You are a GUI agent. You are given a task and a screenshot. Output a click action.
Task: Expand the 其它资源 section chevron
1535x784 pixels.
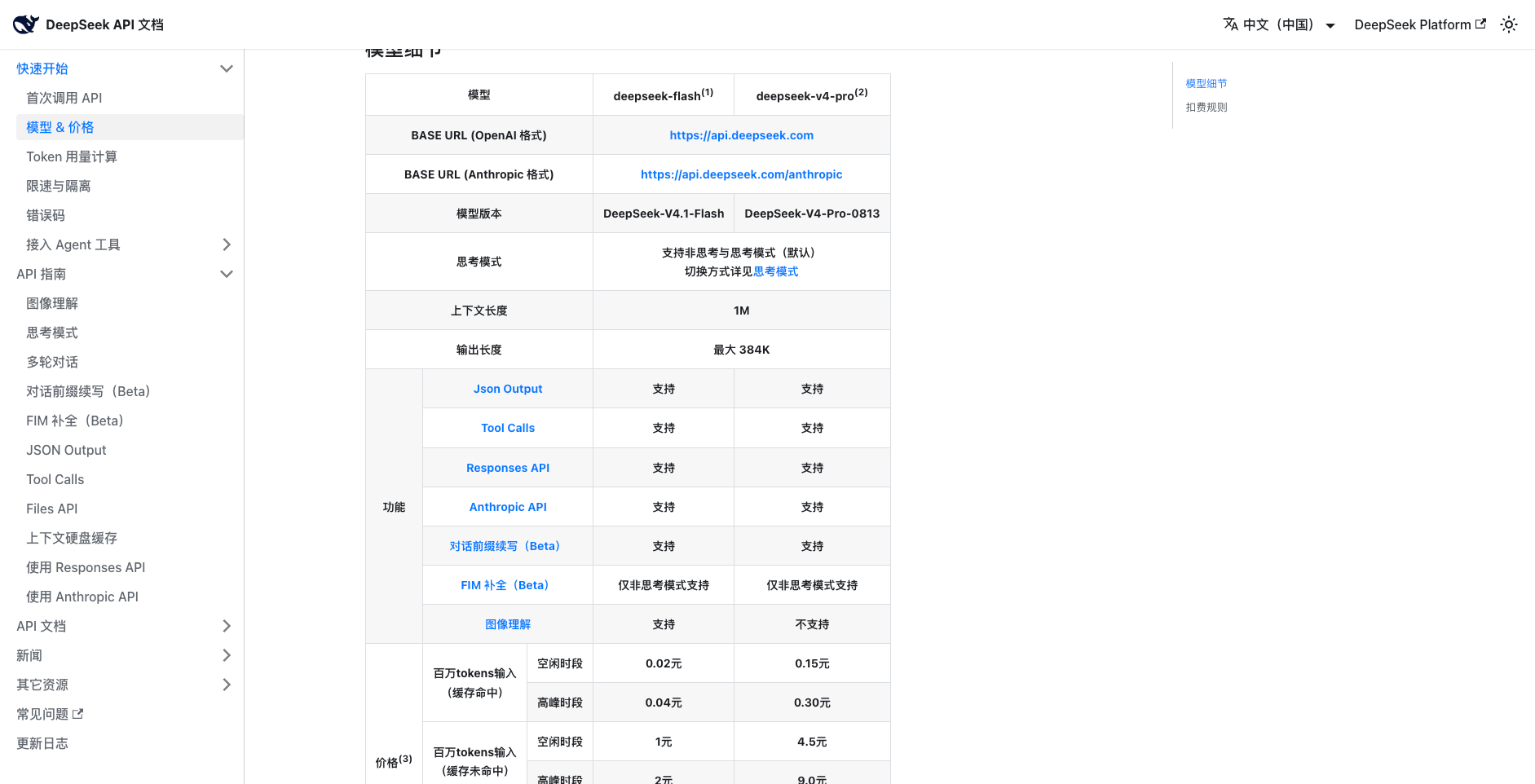click(227, 685)
